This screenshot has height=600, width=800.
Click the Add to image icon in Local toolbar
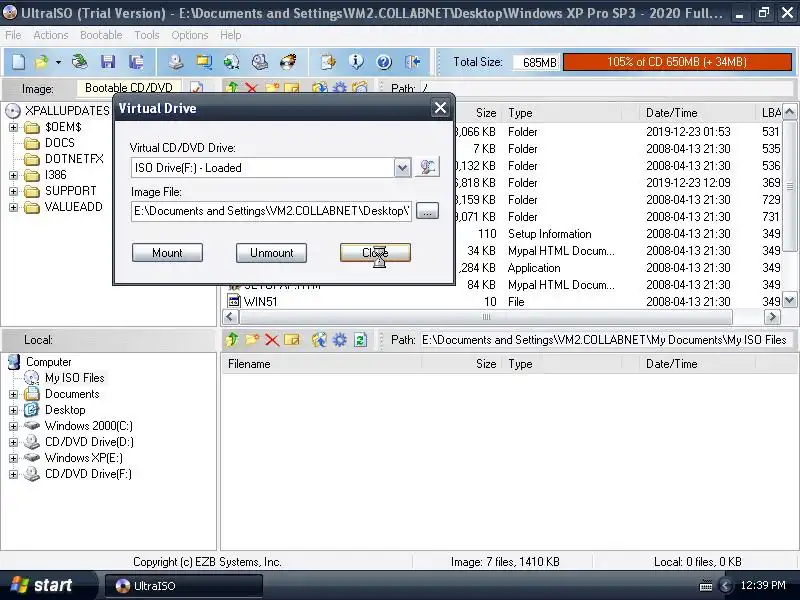point(319,340)
